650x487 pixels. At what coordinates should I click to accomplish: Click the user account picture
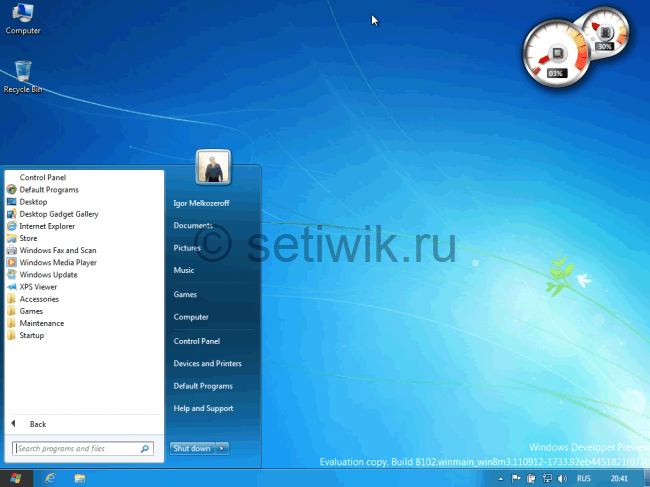(213, 167)
